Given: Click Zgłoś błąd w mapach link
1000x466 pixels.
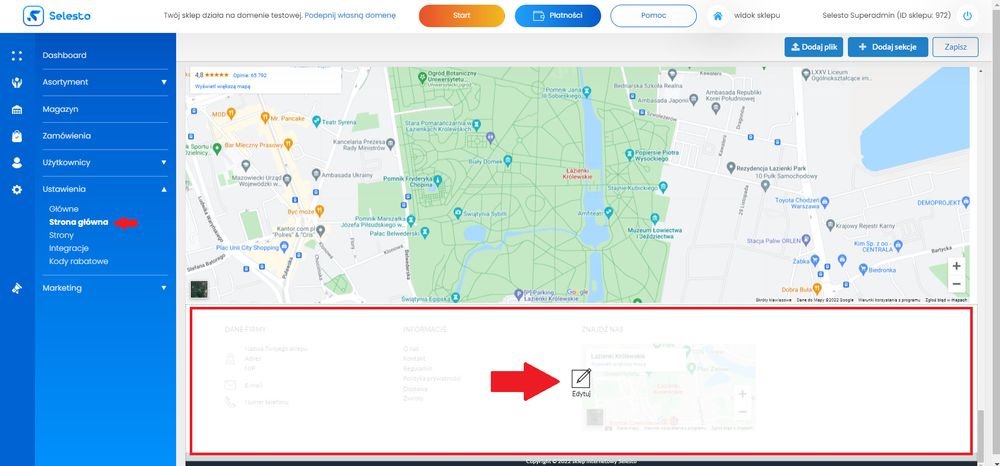Looking at the screenshot, I should point(948,299).
